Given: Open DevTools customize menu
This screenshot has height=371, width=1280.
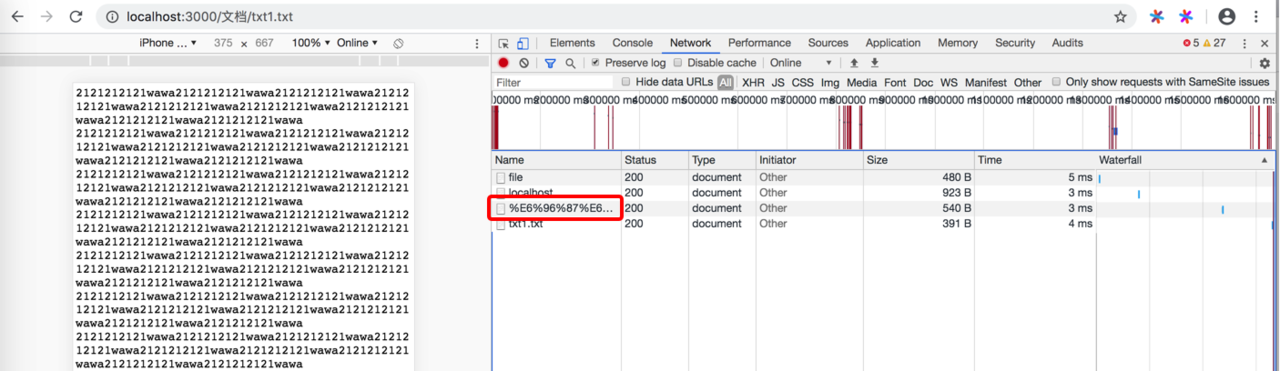Looking at the screenshot, I should click(1245, 43).
